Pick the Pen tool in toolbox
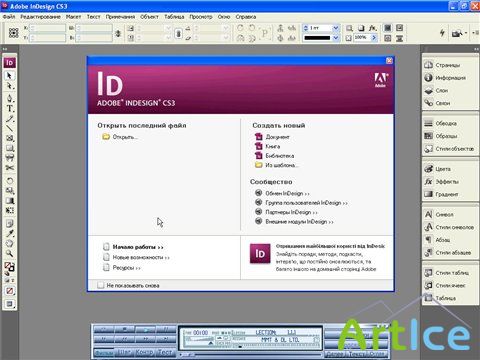 9,98
